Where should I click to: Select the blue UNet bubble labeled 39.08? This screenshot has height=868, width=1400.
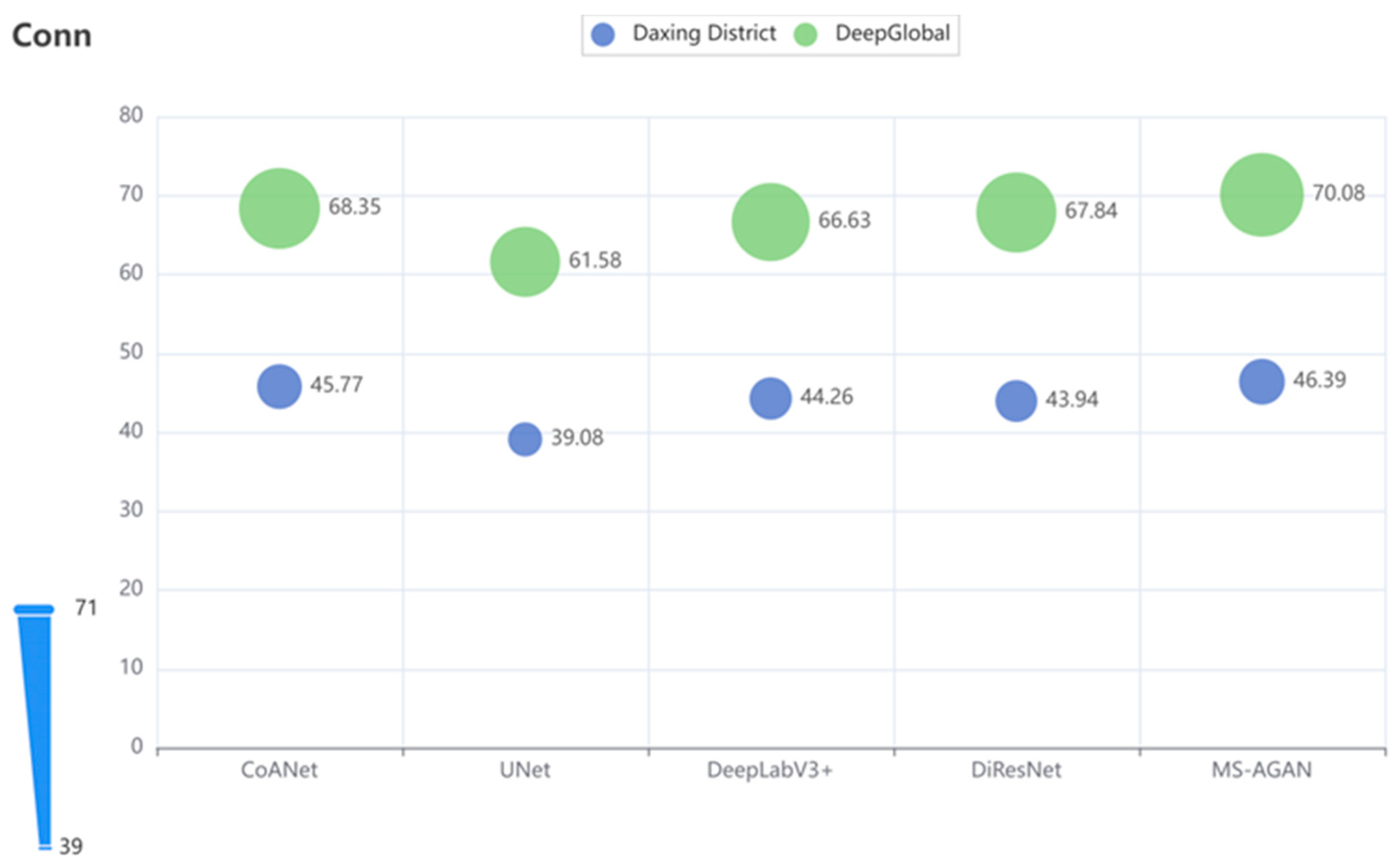click(524, 439)
